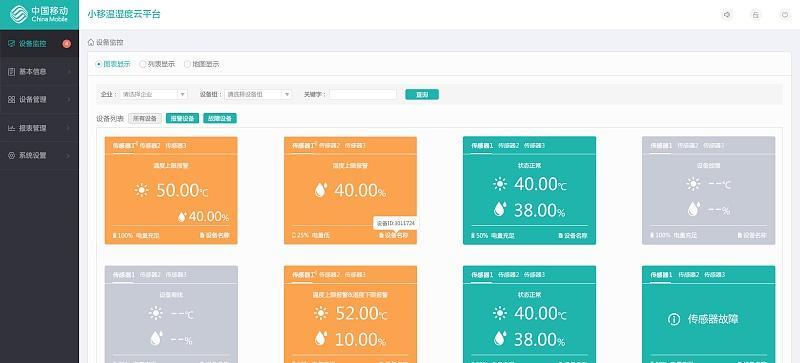Click the 设备名称 icon on the 50.00℃ card
Image resolution: width=800 pixels, height=363 pixels.
point(202,236)
